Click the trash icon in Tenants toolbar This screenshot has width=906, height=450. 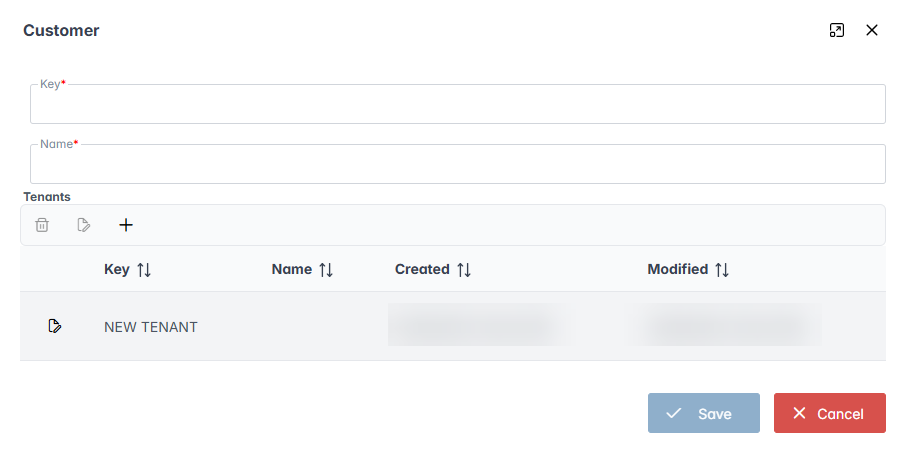(42, 225)
